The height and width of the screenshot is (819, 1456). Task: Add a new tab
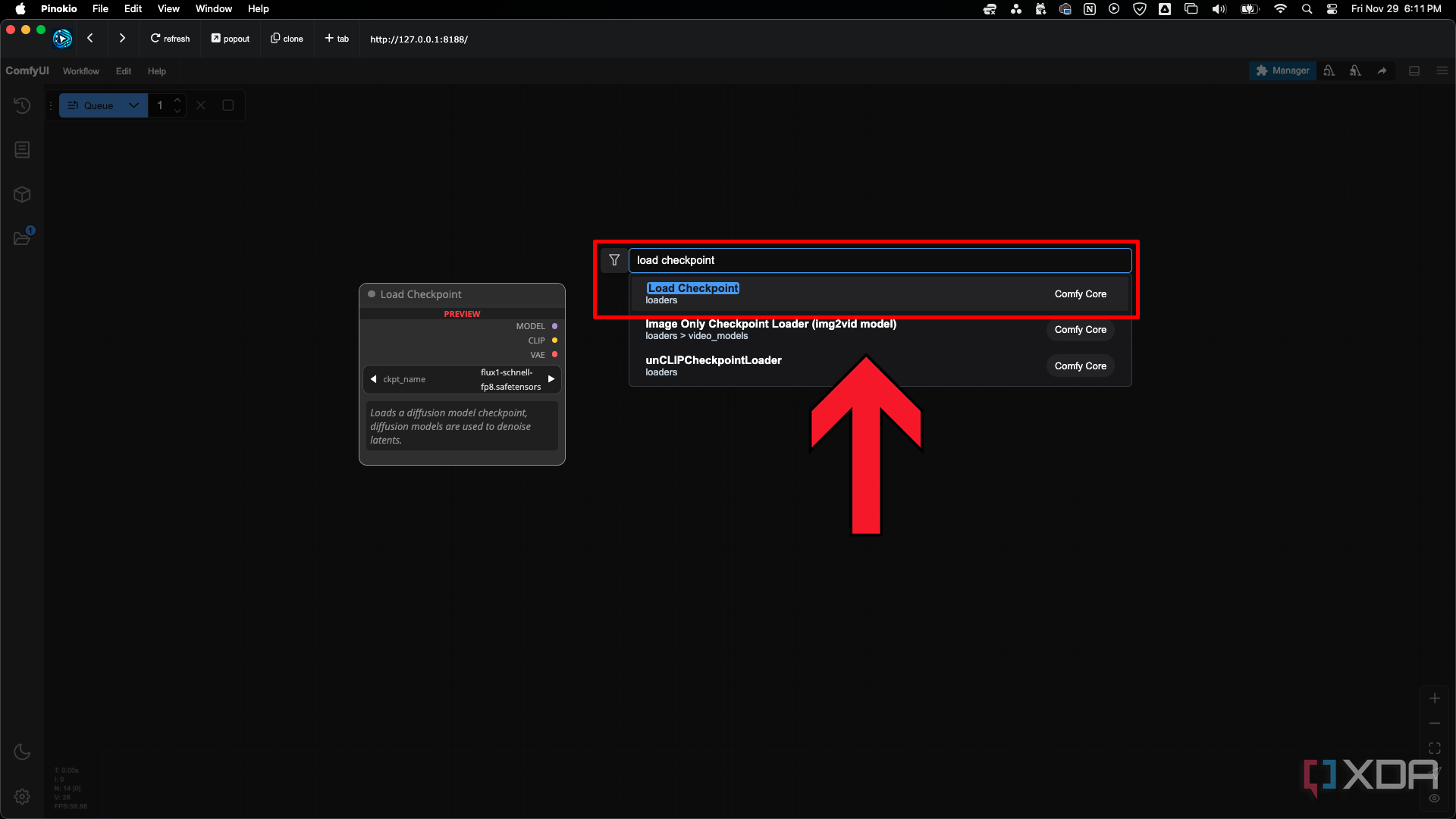(x=337, y=39)
